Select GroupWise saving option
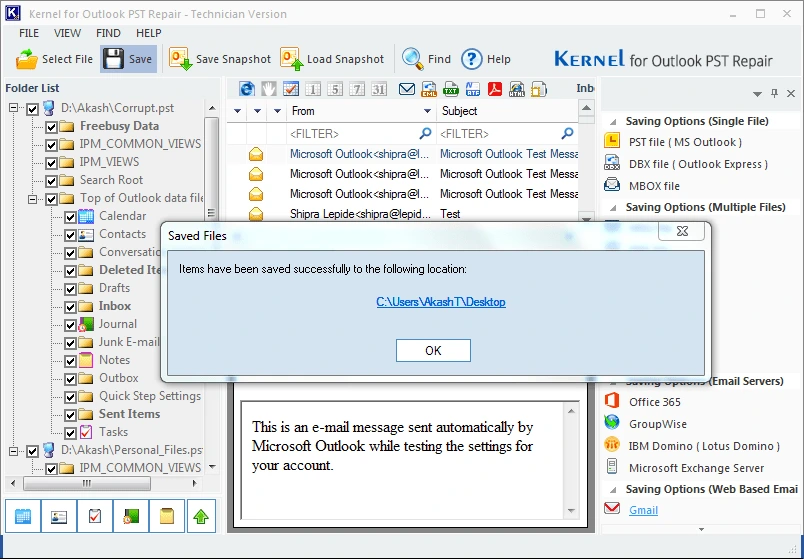This screenshot has width=804, height=559. (646, 424)
